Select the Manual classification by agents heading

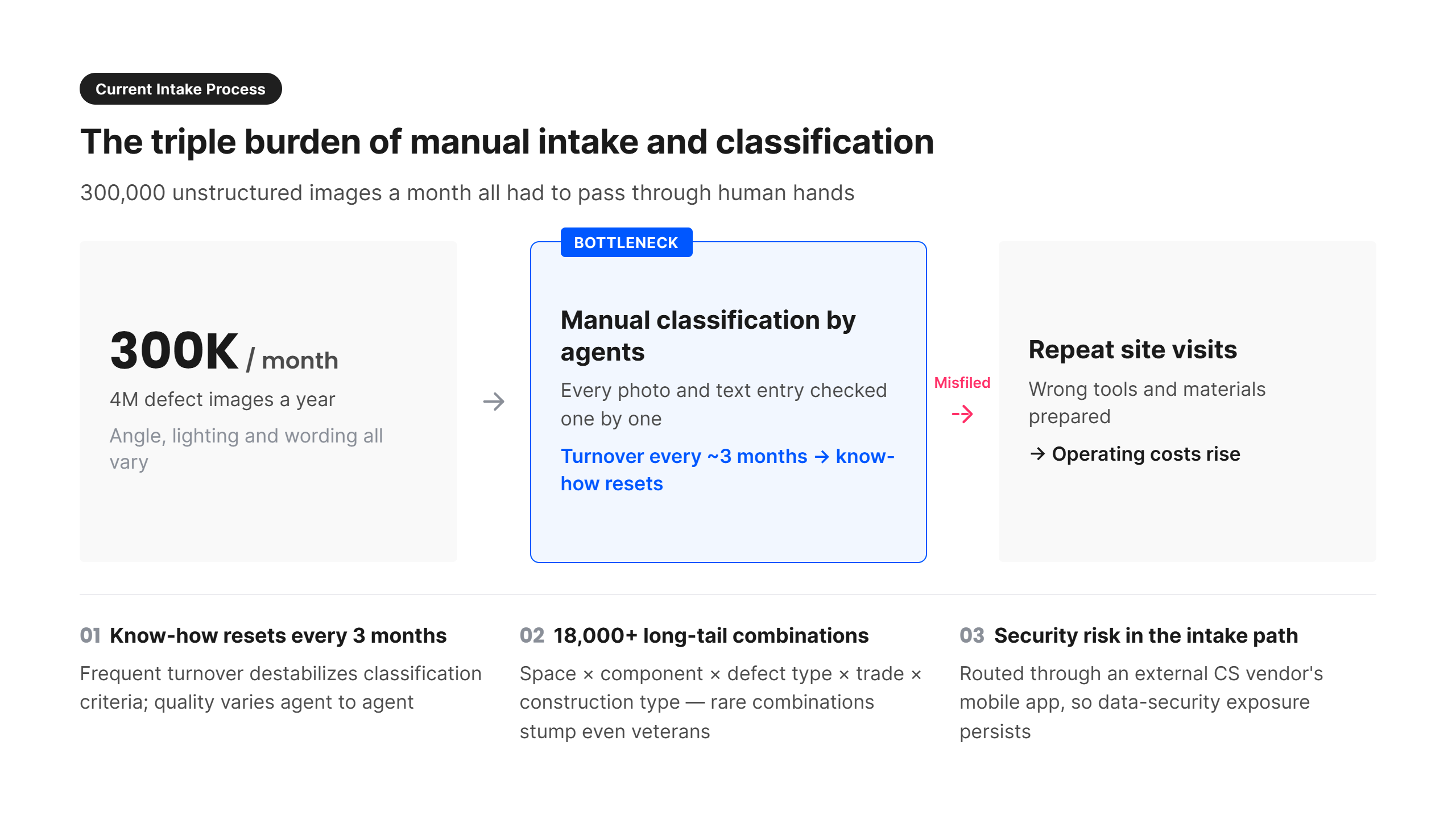(708, 336)
